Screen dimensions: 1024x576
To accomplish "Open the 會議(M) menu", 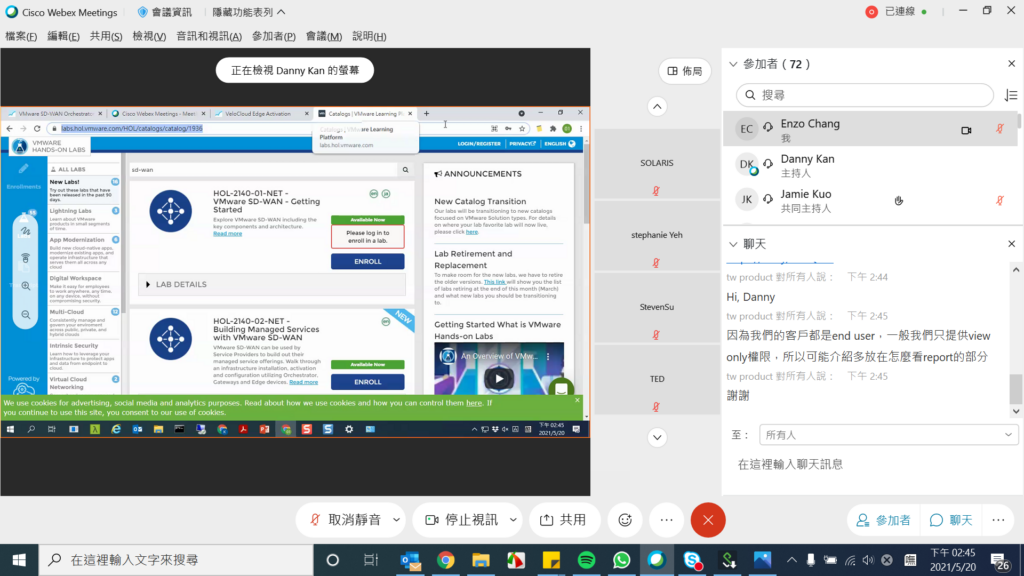I will [324, 37].
